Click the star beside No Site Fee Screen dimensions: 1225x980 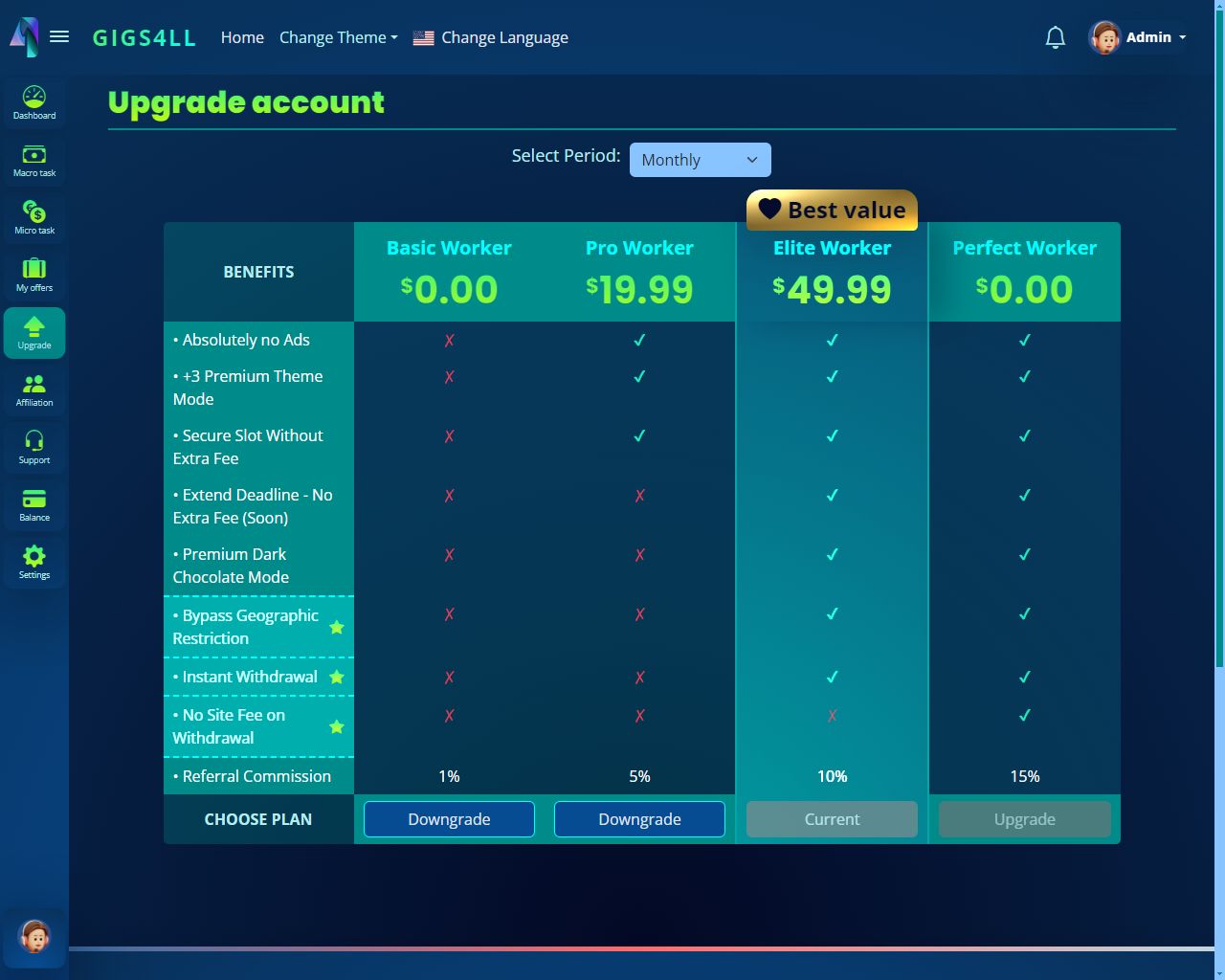[x=337, y=727]
